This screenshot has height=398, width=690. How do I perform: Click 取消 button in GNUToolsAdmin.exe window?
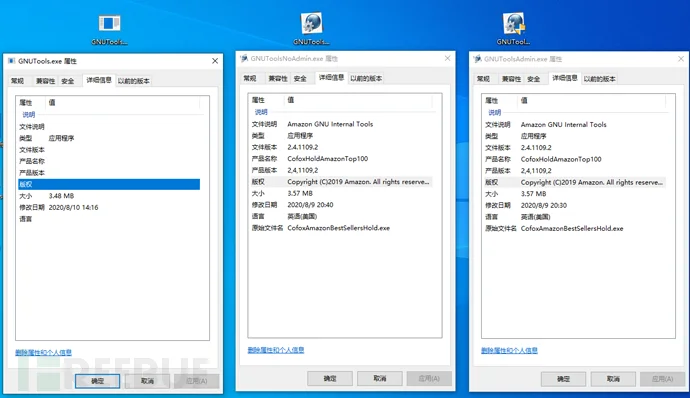613,379
